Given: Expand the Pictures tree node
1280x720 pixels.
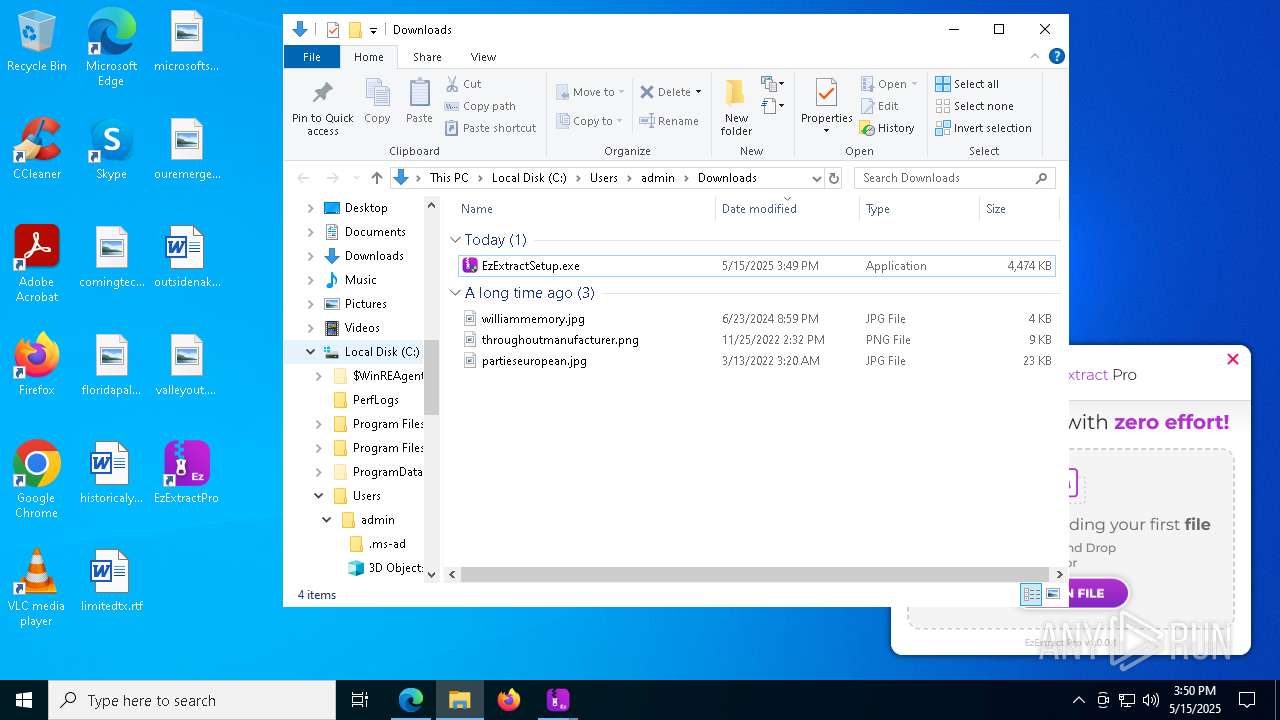Looking at the screenshot, I should pos(311,304).
